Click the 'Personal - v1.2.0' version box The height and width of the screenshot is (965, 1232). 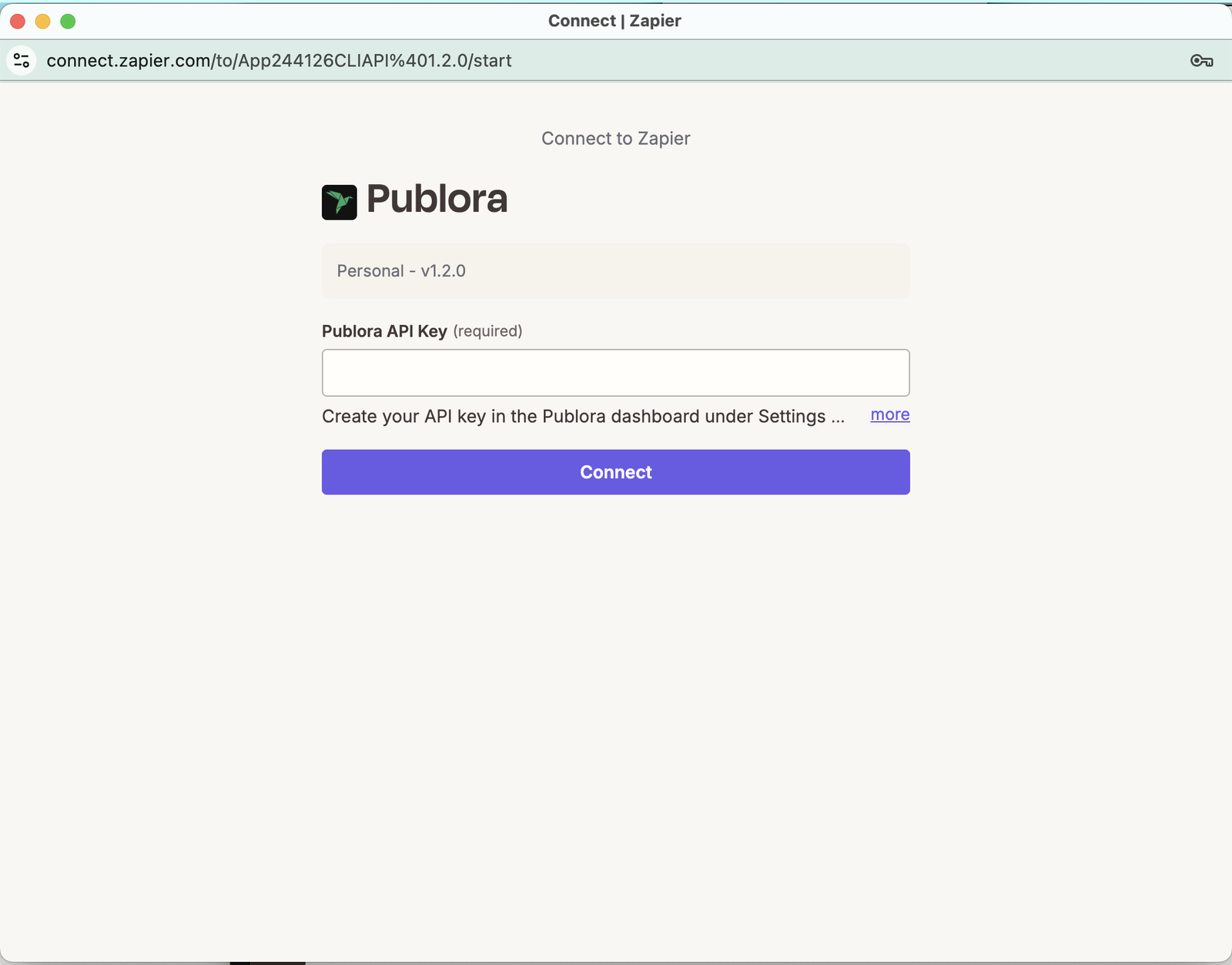pos(616,271)
